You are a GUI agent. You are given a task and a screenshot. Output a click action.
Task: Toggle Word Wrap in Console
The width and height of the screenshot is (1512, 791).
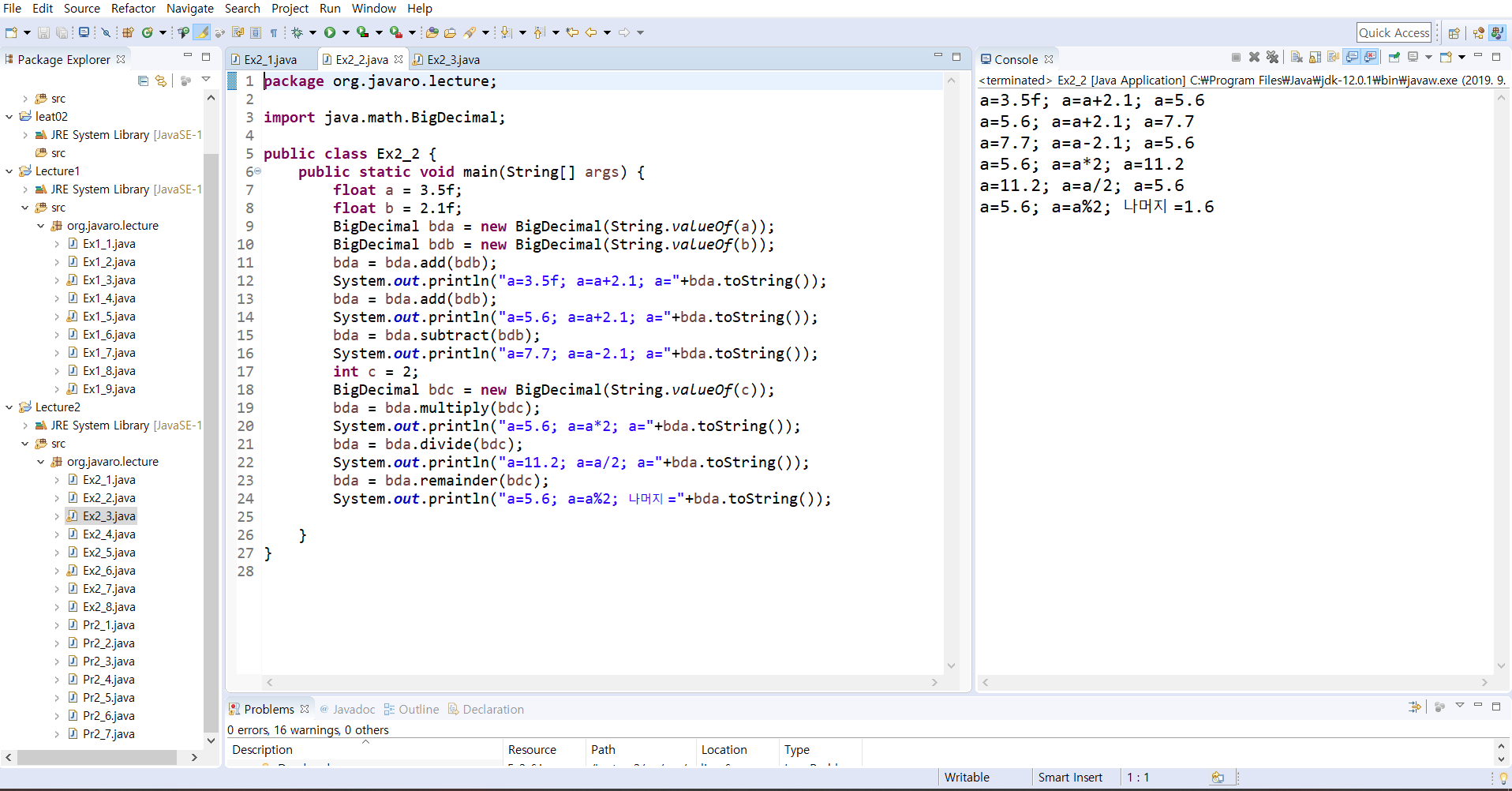[1333, 57]
